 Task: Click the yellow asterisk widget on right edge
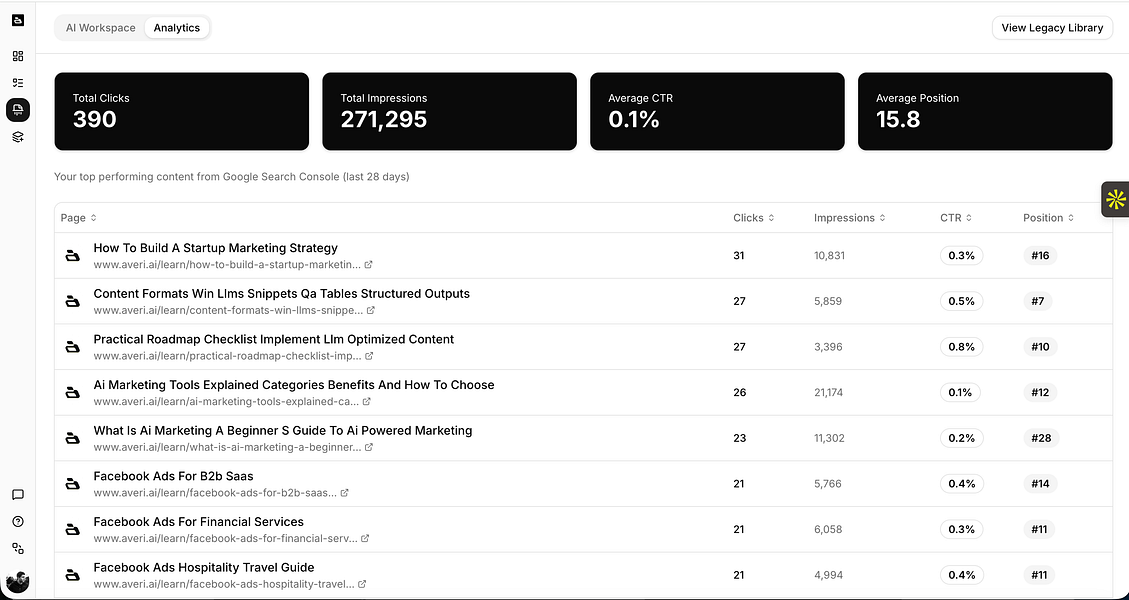pos(1116,199)
